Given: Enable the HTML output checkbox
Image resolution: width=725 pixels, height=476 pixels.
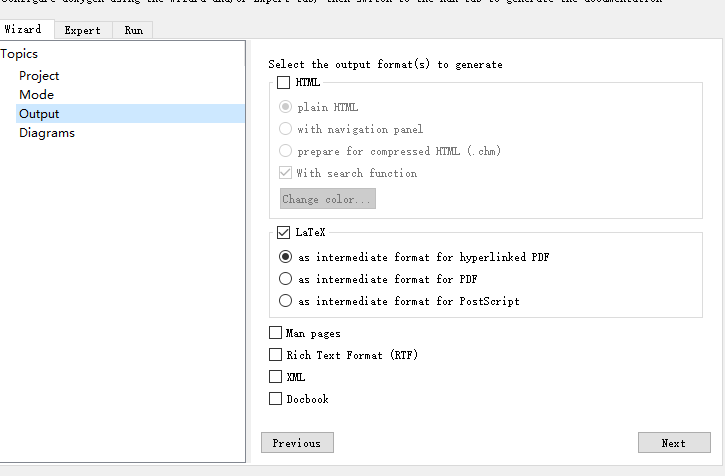Looking at the screenshot, I should pos(284,83).
